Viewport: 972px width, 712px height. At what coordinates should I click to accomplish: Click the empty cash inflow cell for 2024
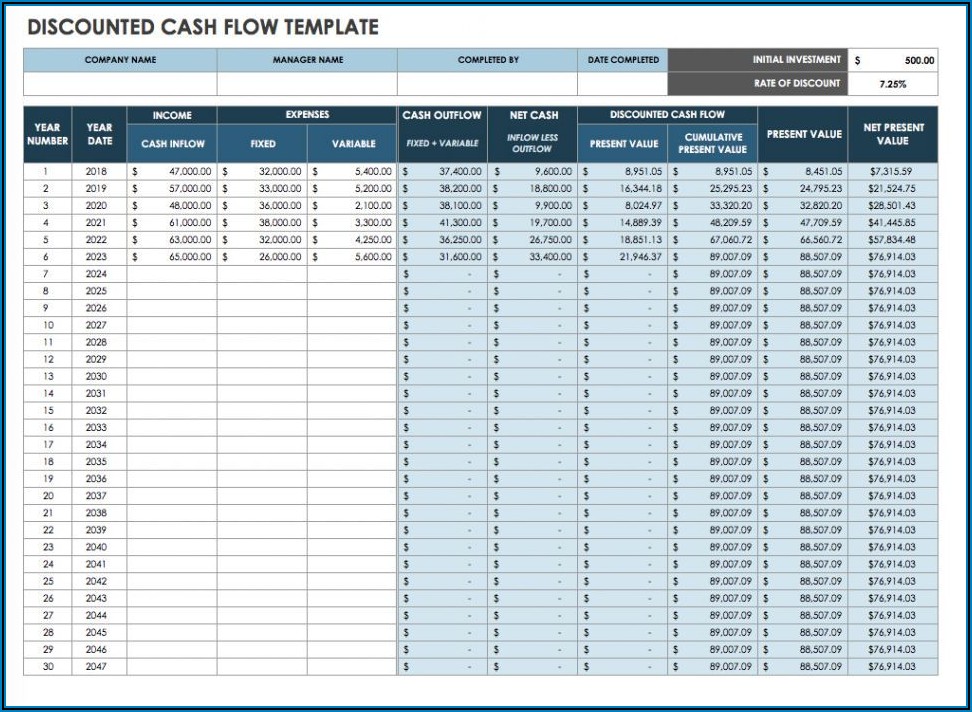click(x=172, y=274)
